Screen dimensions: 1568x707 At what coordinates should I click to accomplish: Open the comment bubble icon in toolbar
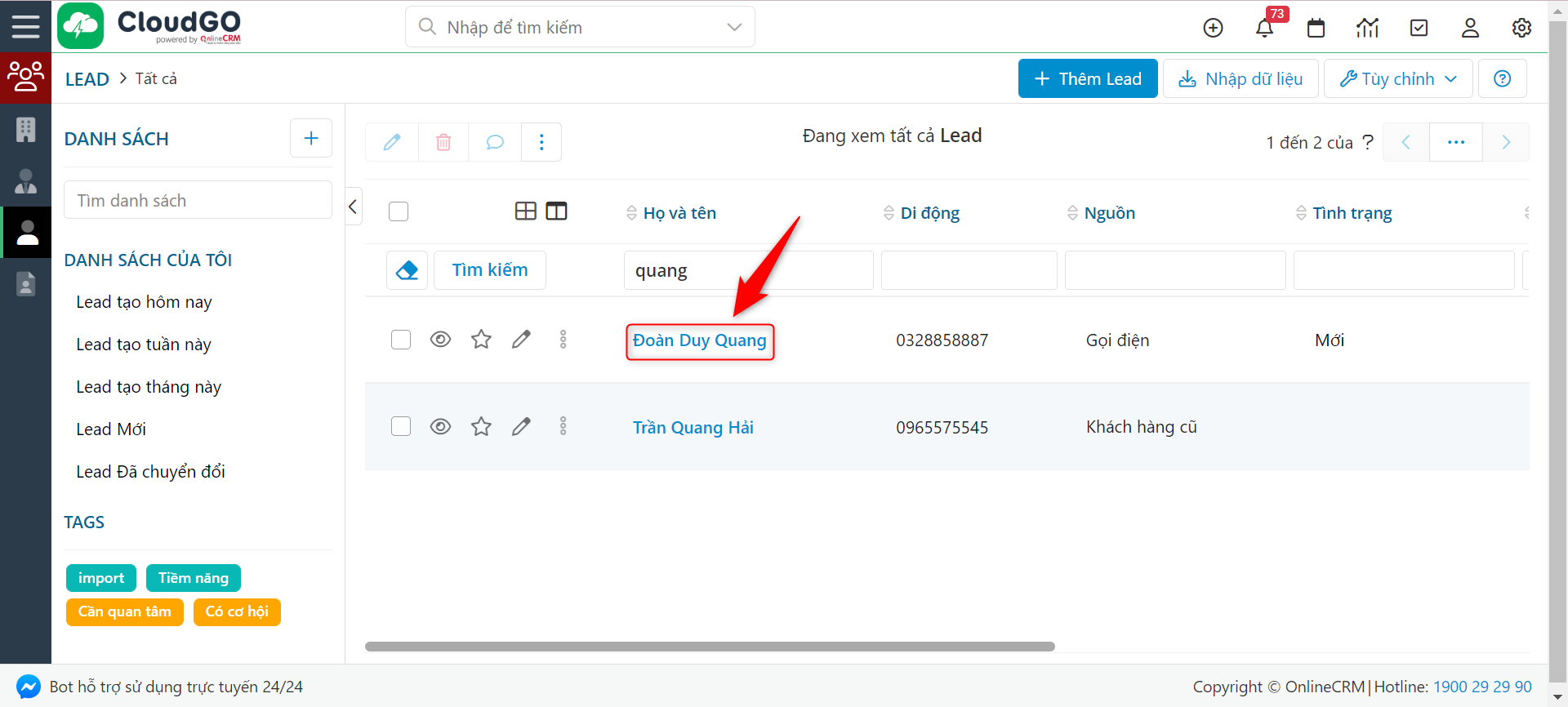point(495,142)
